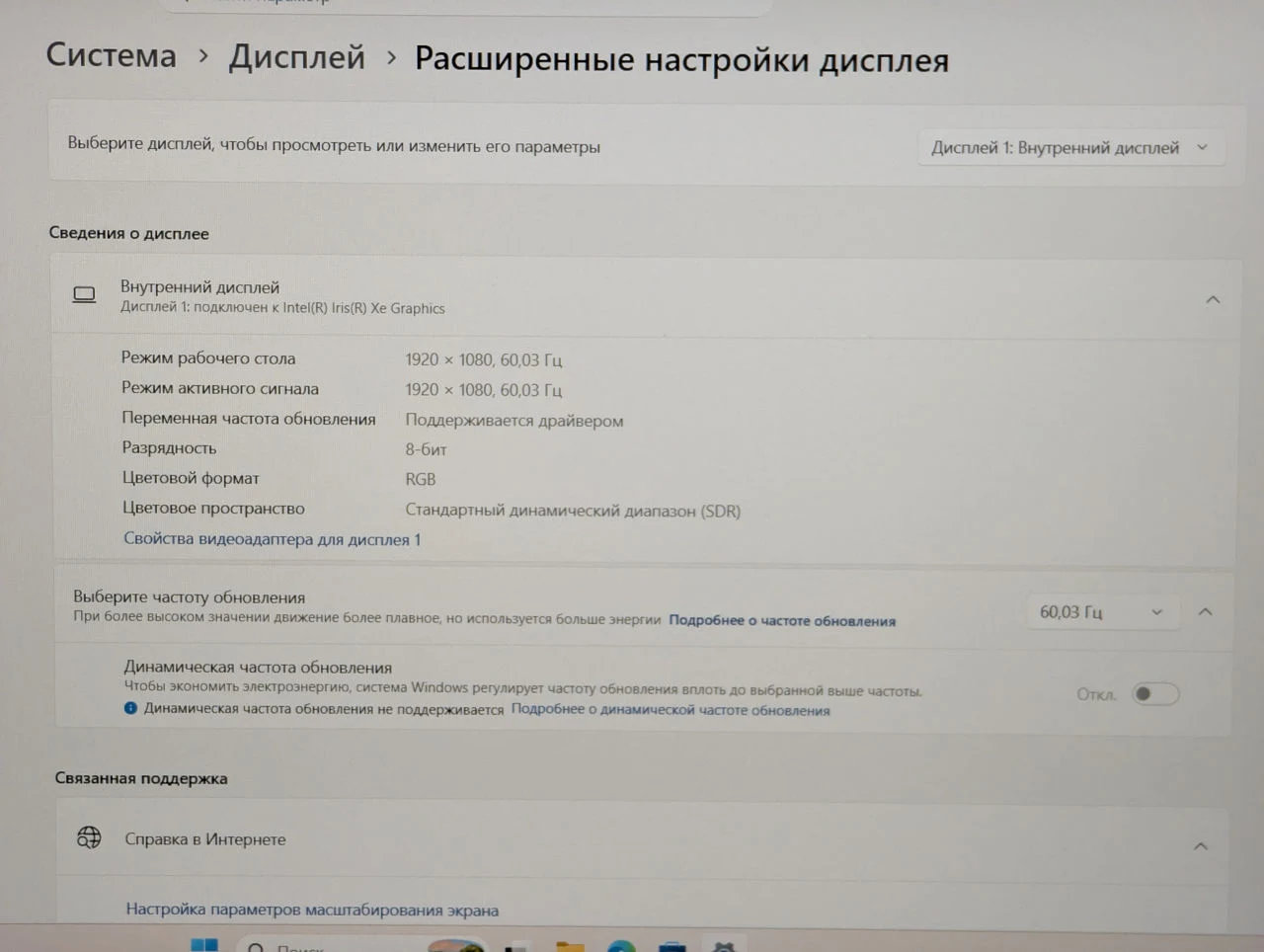Open the Дисплей breadcrumb level
Image resolution: width=1264 pixels, height=952 pixels.
pos(297,57)
